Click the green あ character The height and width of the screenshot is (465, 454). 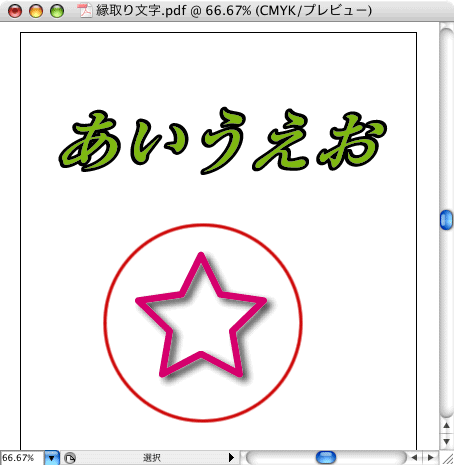coord(89,141)
